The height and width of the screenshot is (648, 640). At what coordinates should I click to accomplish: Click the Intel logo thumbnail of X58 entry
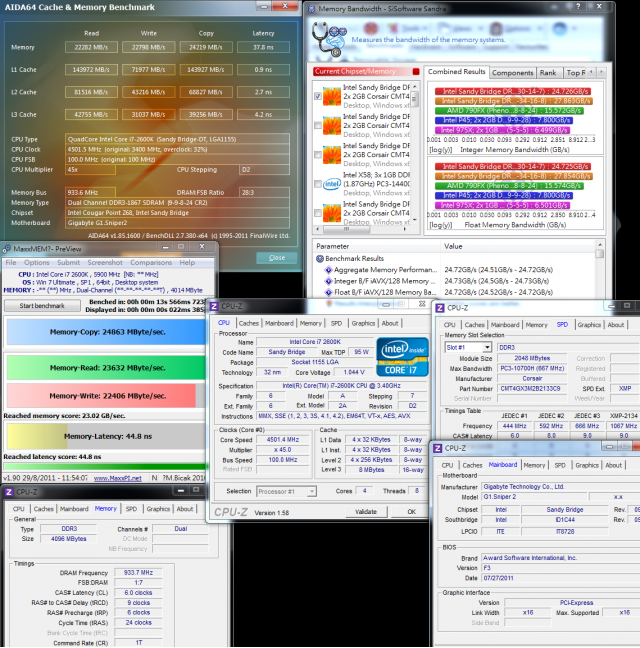[331, 183]
